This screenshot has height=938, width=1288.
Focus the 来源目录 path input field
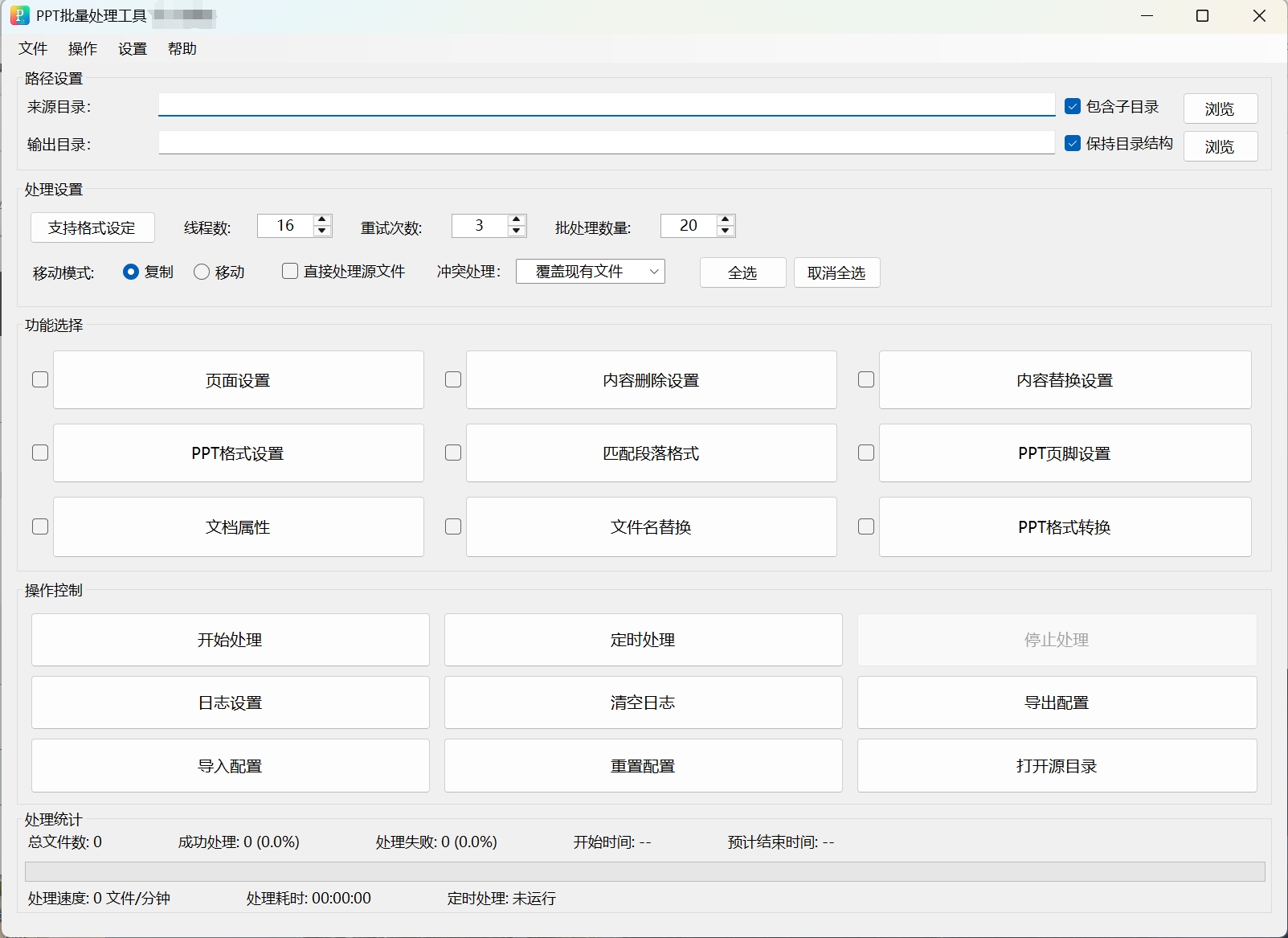pyautogui.click(x=607, y=105)
